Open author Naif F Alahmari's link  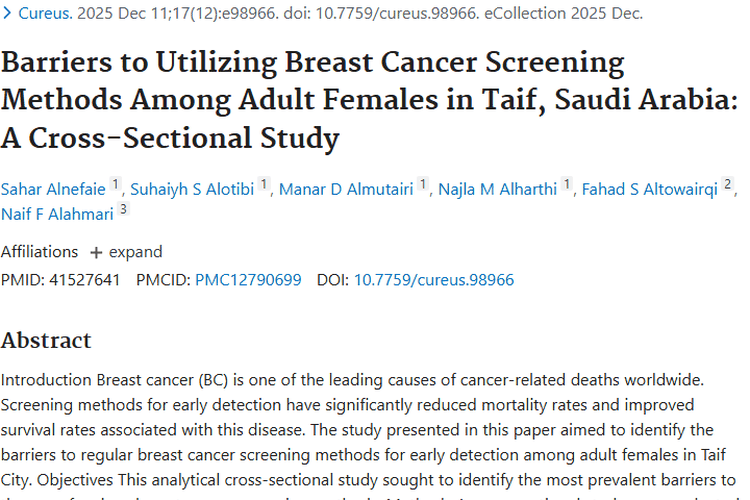point(57,213)
